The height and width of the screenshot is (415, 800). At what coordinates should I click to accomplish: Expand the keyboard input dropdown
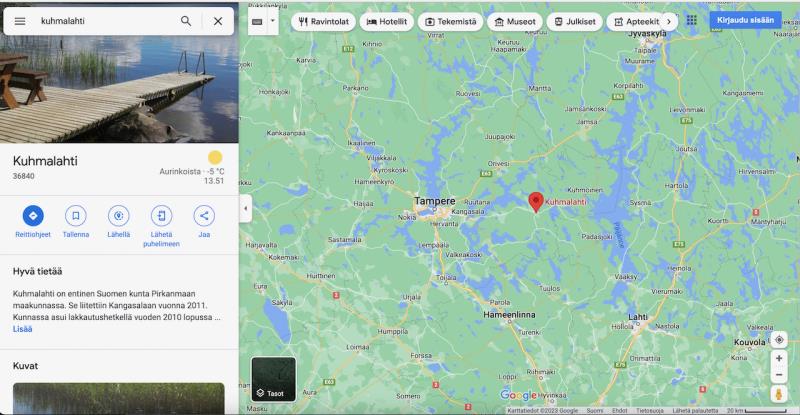coord(273,21)
